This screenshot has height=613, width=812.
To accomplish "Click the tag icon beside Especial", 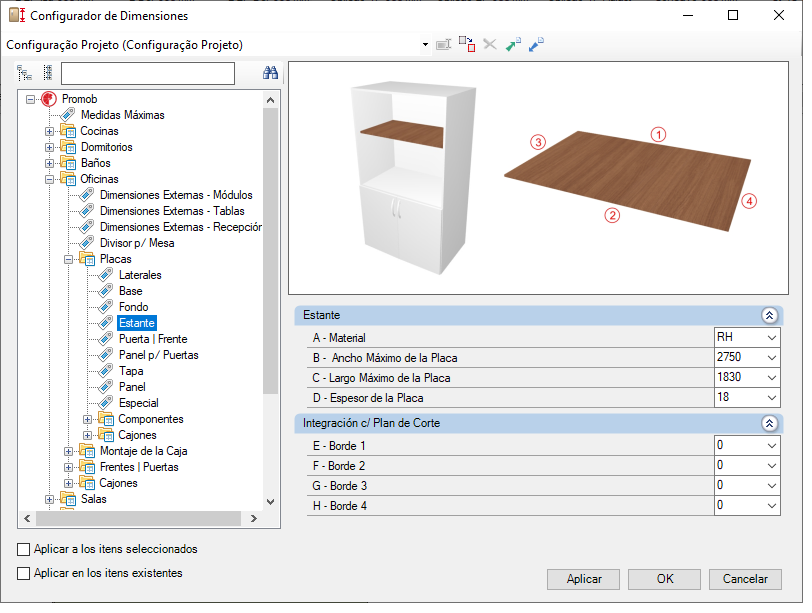I will coord(106,403).
